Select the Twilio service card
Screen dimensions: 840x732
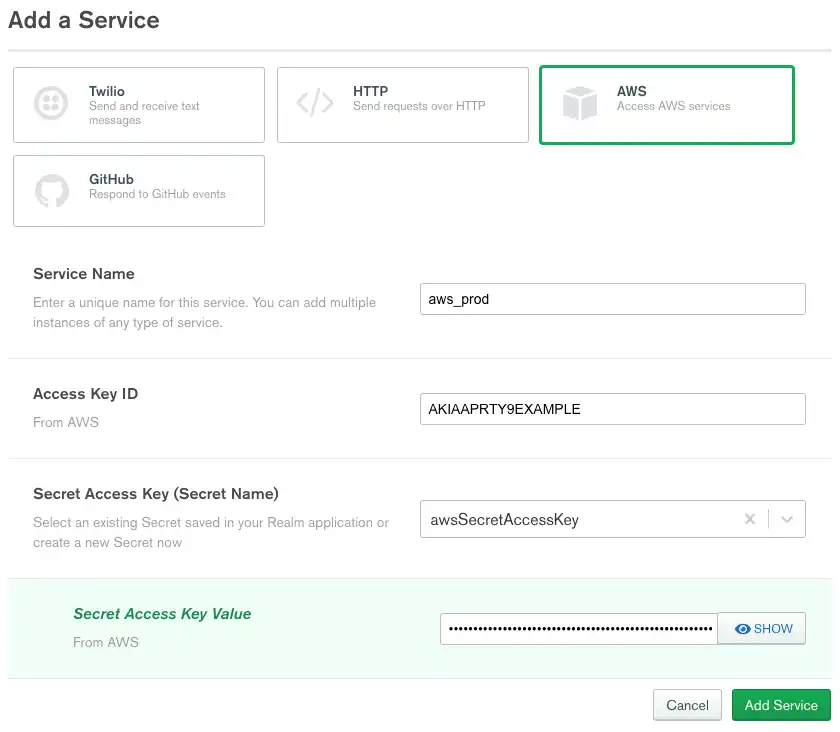point(138,104)
